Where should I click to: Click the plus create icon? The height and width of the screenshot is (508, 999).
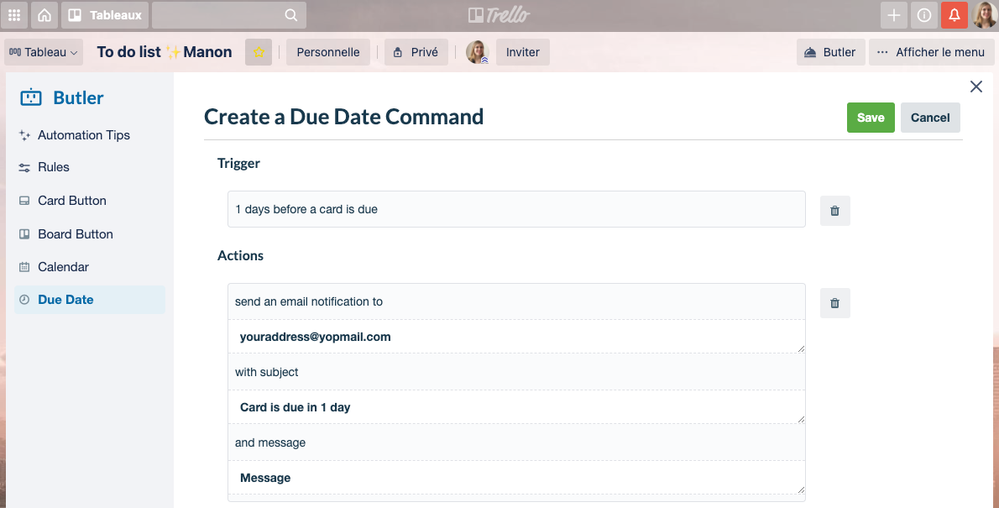894,15
